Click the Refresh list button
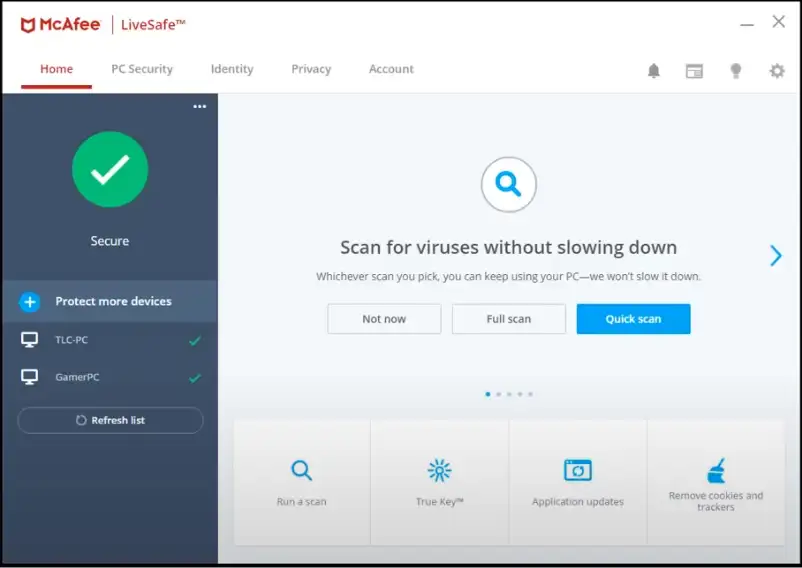The height and width of the screenshot is (568, 802). click(110, 420)
